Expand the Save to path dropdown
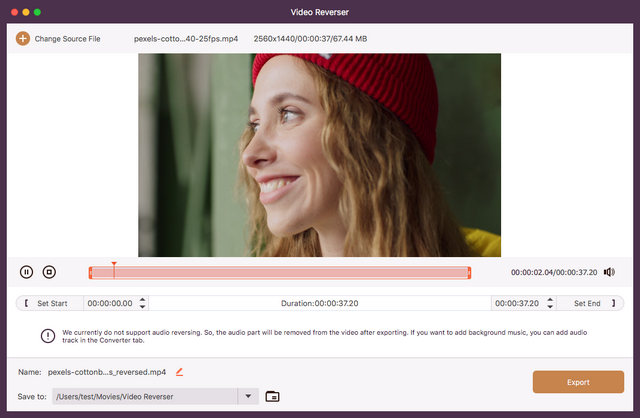 249,396
